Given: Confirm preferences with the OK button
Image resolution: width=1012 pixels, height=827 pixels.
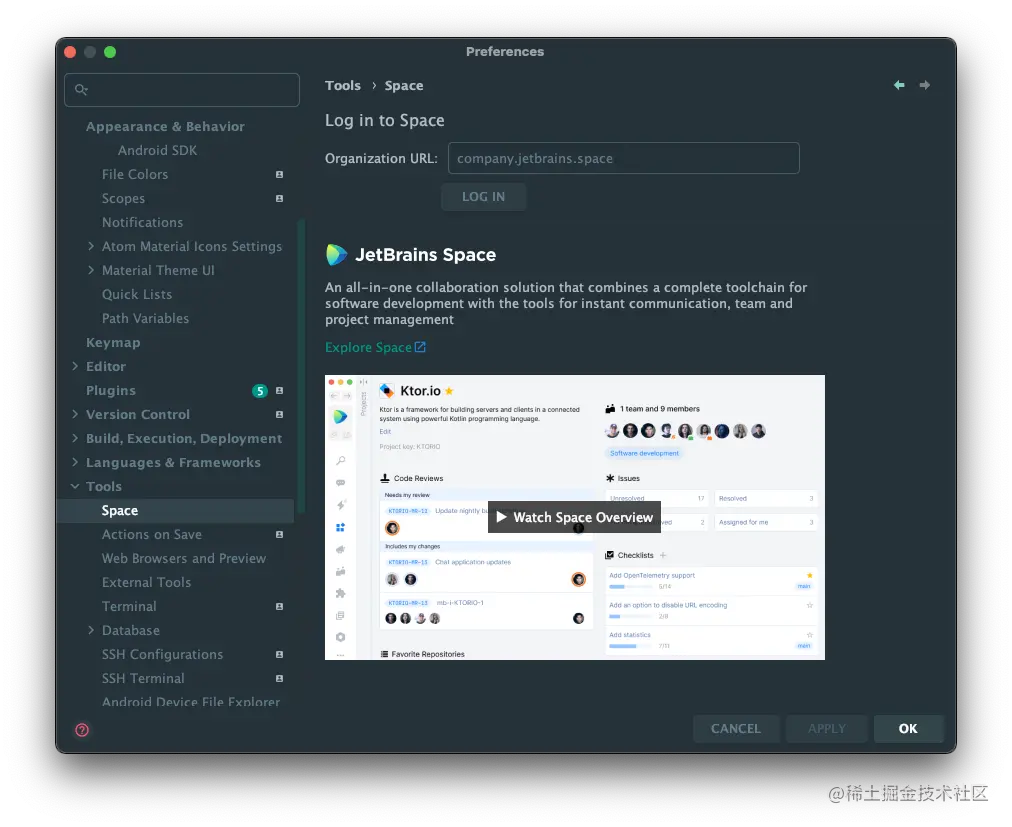Looking at the screenshot, I should pyautogui.click(x=908, y=729).
